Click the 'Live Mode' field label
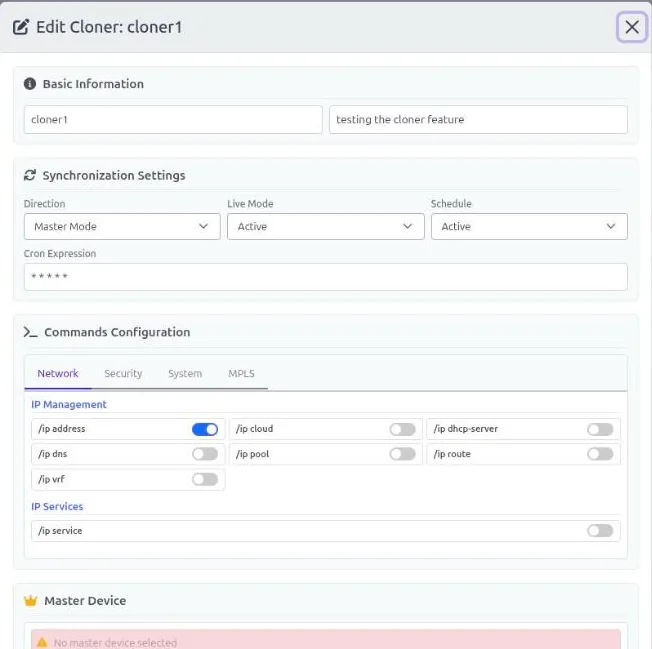Viewport: 652px width, 649px height. pos(250,204)
